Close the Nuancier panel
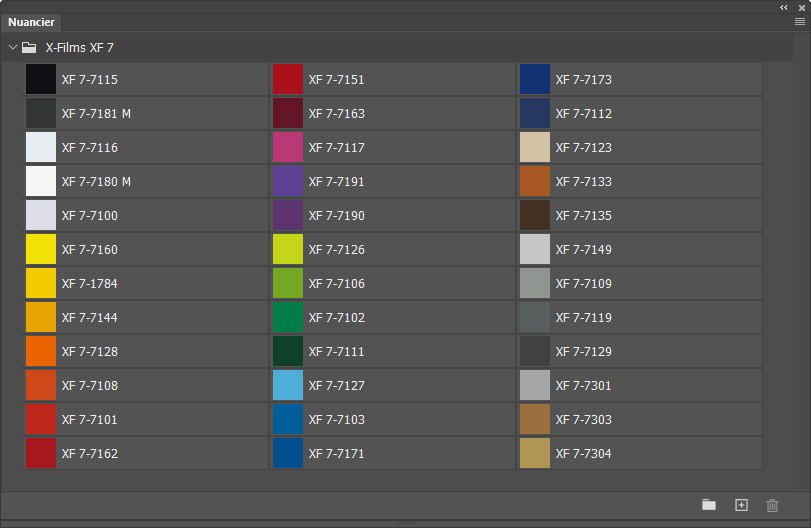The height and width of the screenshot is (528, 811). (x=802, y=8)
